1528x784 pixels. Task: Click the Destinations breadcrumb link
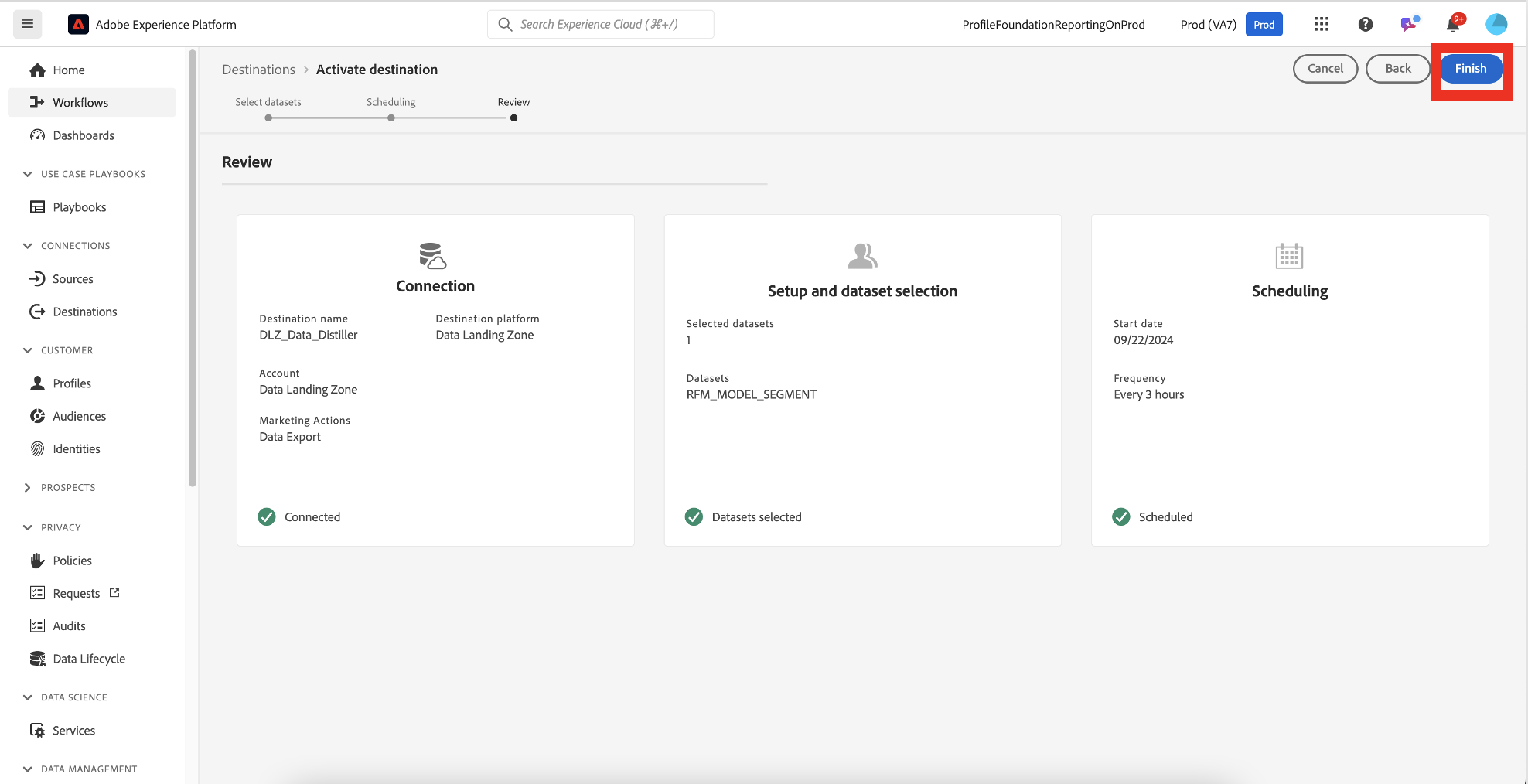[x=258, y=70]
